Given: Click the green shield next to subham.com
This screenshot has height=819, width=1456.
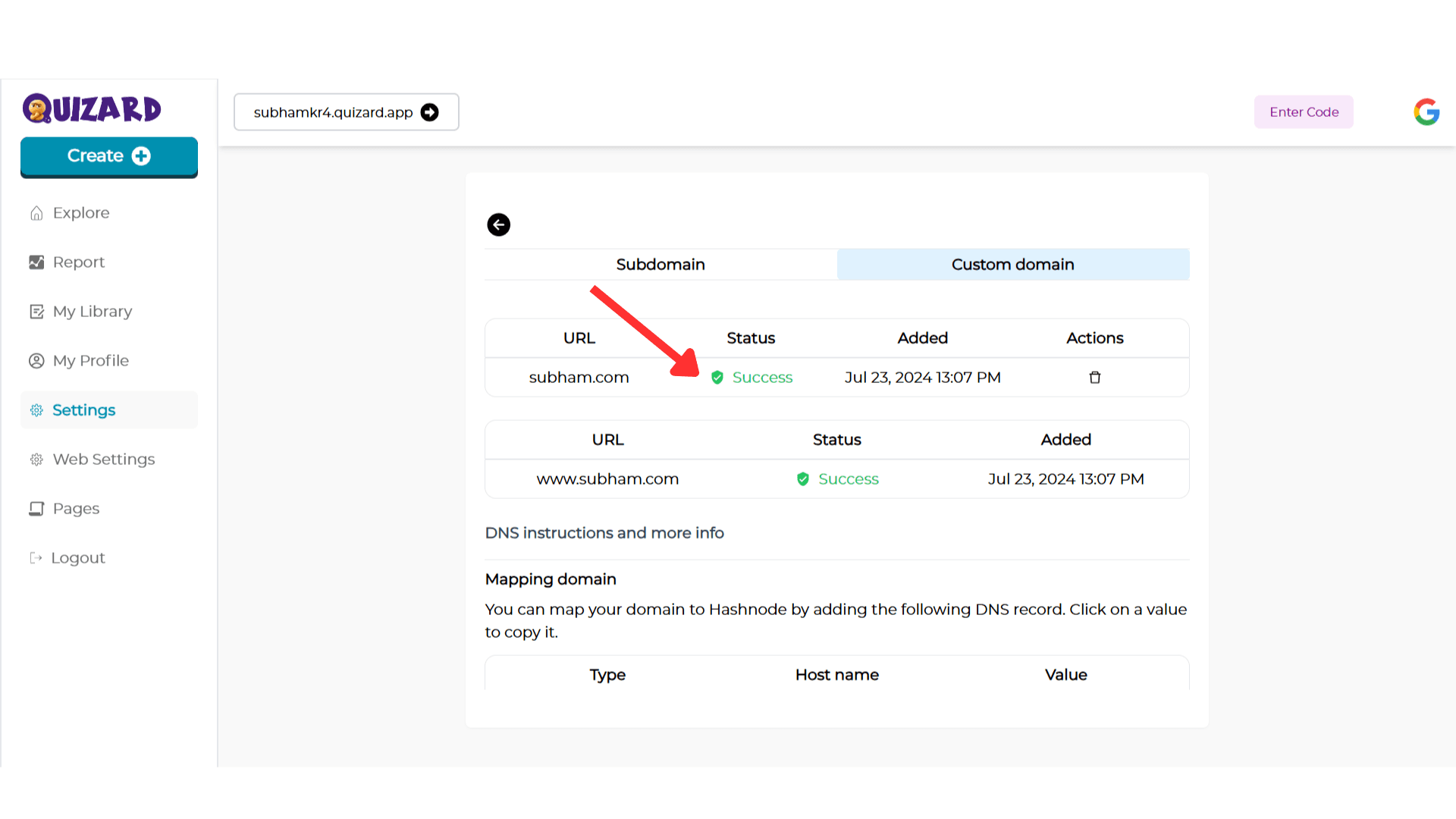Looking at the screenshot, I should 717,377.
